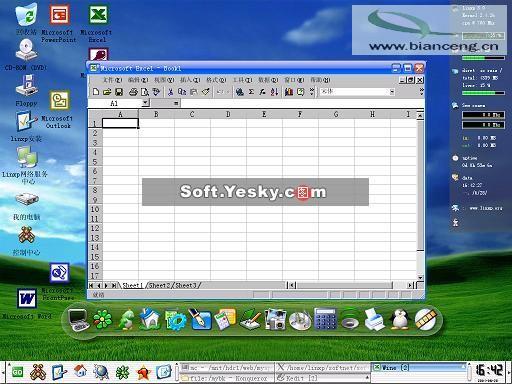The width and height of the screenshot is (512, 384).
Task: Open the font name dropdown list
Action: pos(392,92)
